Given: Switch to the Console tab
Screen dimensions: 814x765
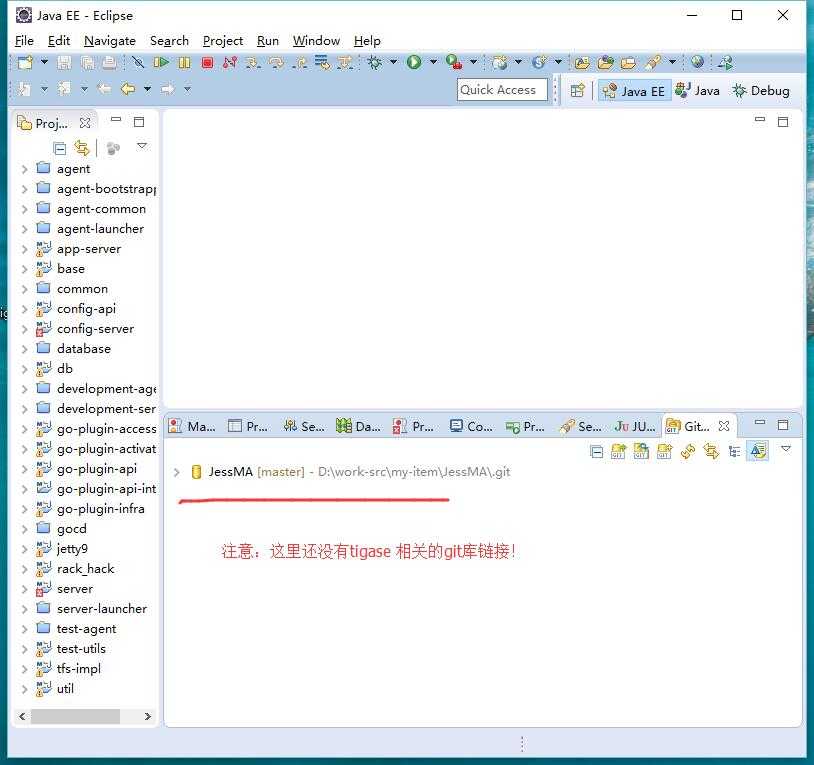Looking at the screenshot, I should click(x=471, y=427).
